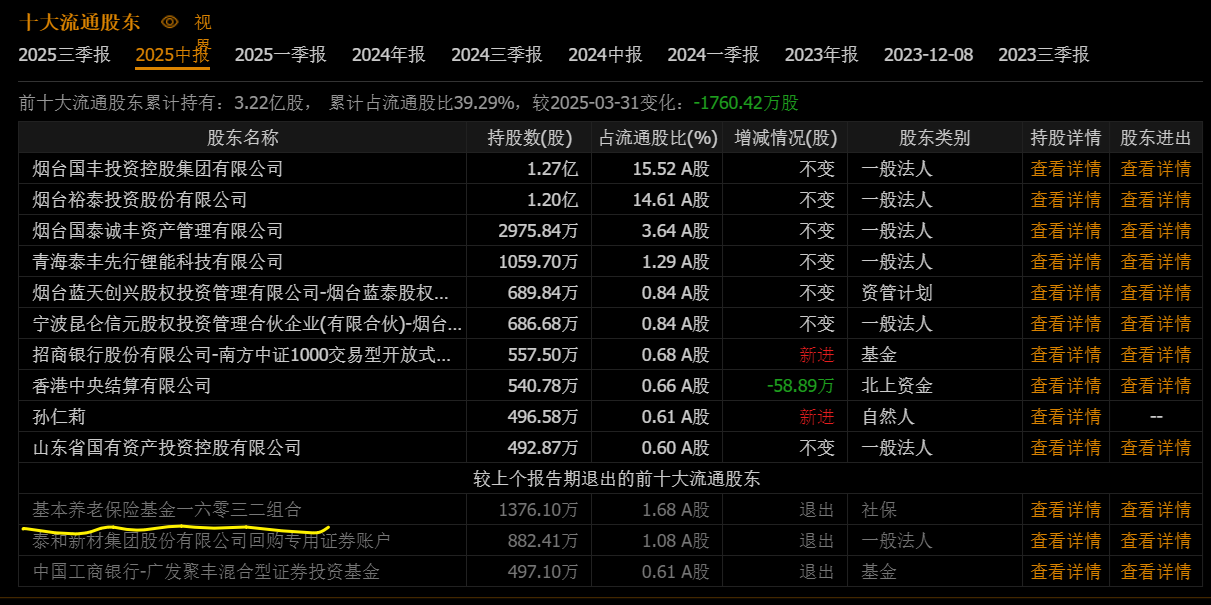This screenshot has width=1211, height=605.
Task: View holding details for 烟台国泰诚丰资产管理有限公司
Action: [1066, 231]
